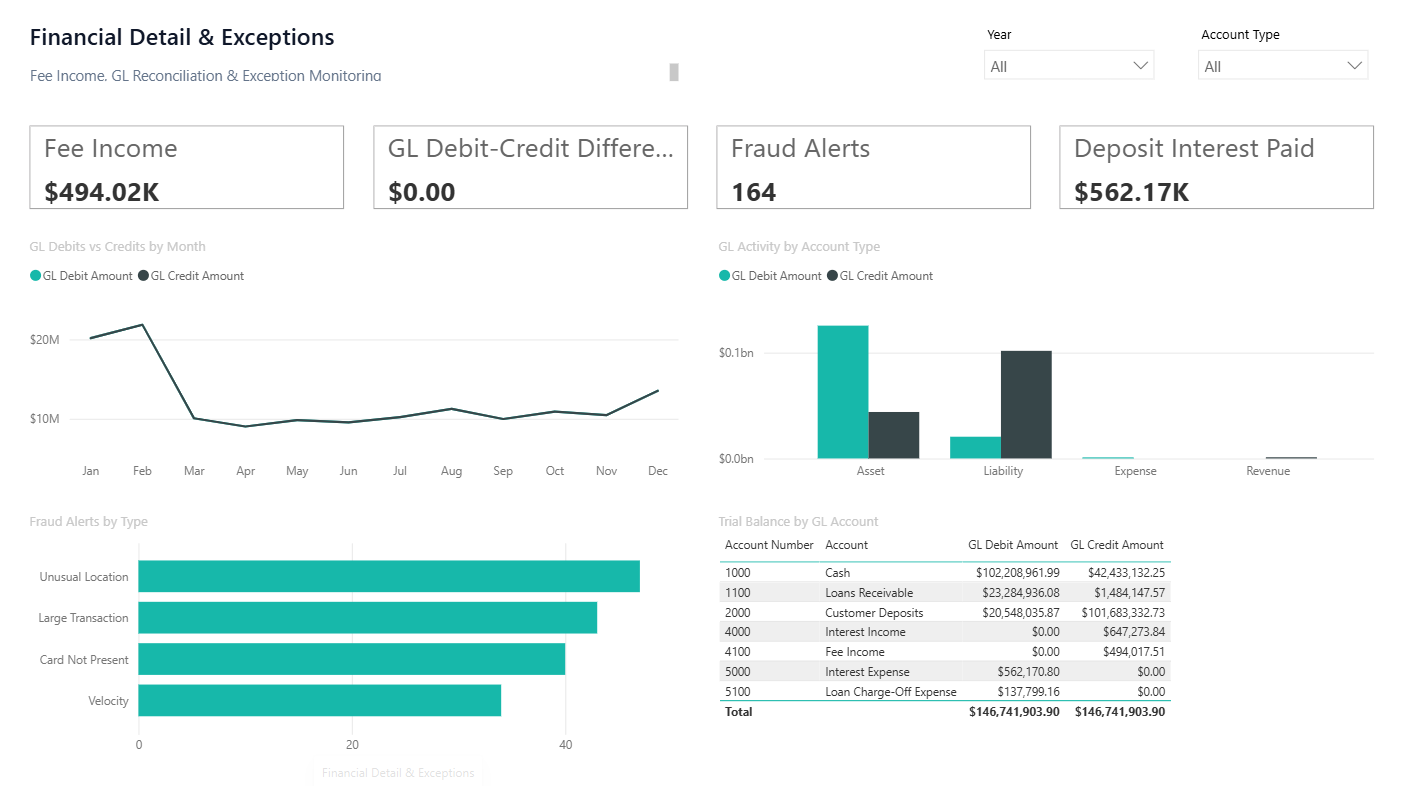The image size is (1405, 786).
Task: Click the Jan label on month axis
Action: (x=90, y=471)
